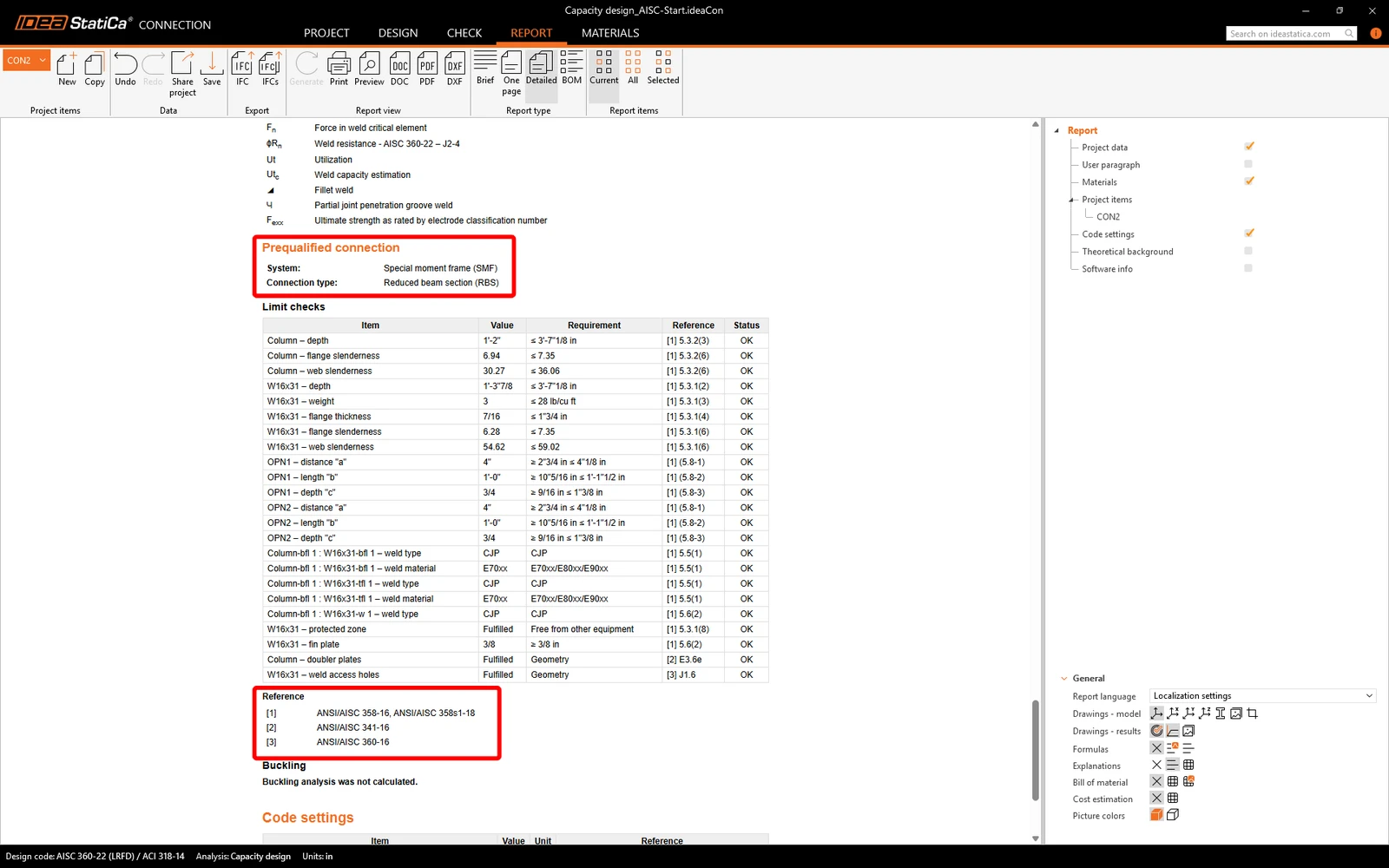Viewport: 1389px width, 868px height.
Task: Choose wireframe Picture colors option
Action: click(x=1172, y=814)
